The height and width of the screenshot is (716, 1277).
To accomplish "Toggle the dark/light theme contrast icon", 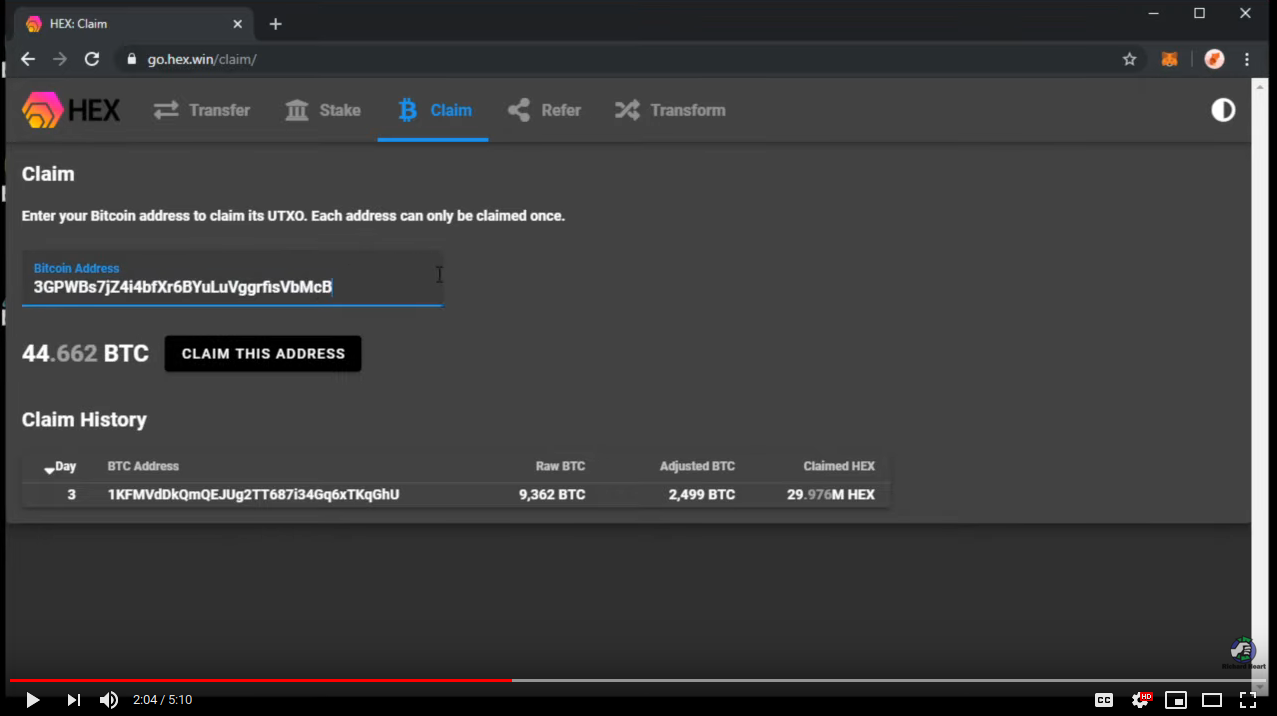I will [1223, 110].
